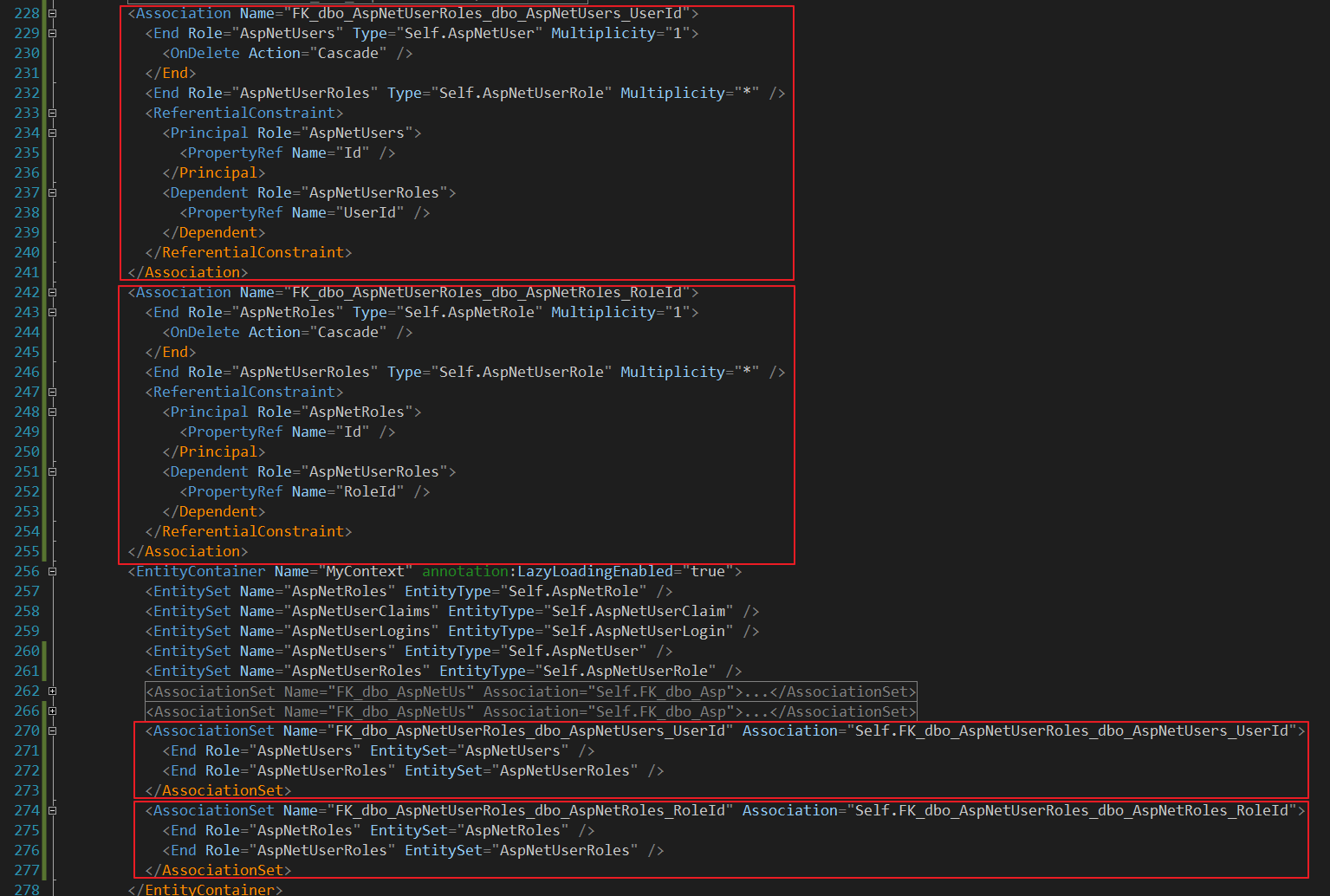Collapse the Dependent fold at line 237
Image resolution: width=1330 pixels, height=896 pixels.
point(52,193)
